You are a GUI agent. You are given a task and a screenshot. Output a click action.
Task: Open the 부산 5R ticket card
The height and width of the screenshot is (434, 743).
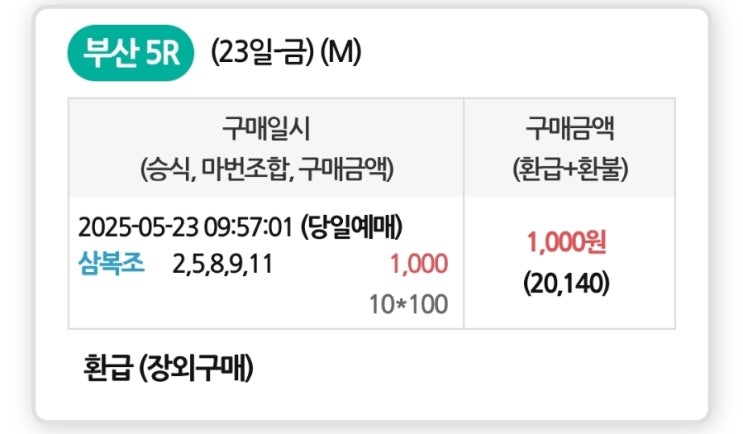pos(372,214)
